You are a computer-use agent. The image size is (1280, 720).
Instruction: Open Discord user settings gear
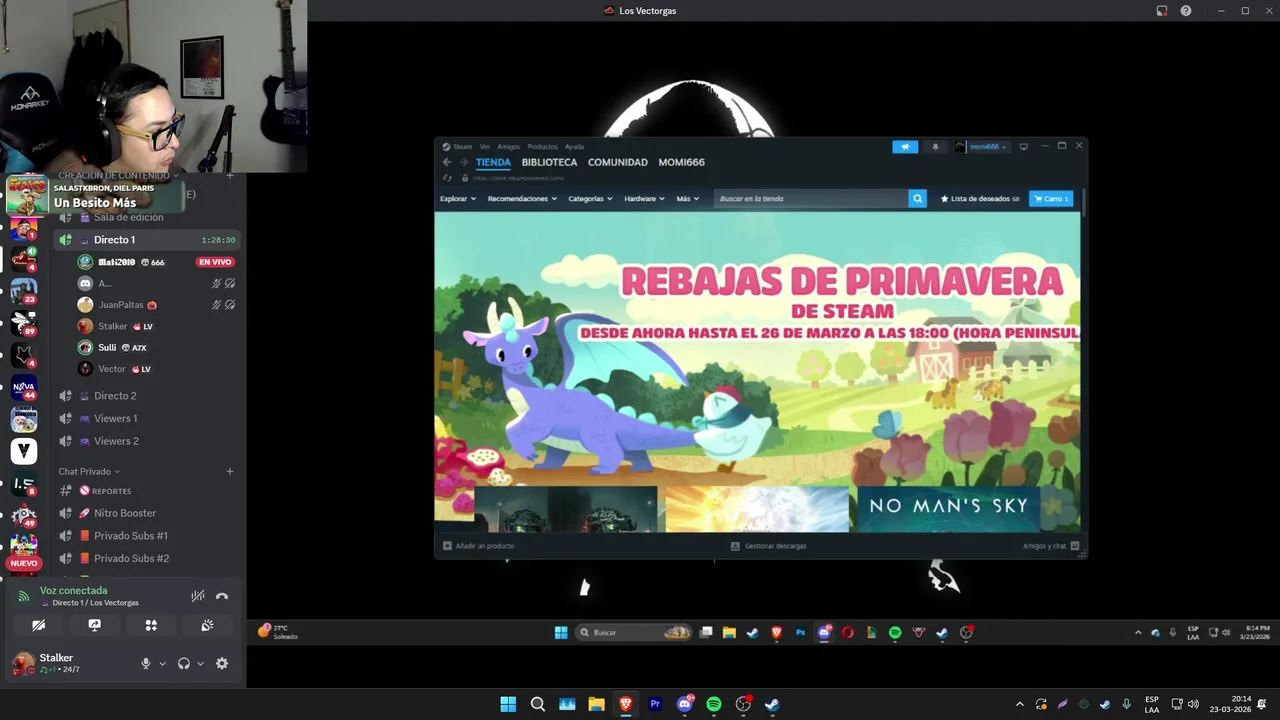coord(222,664)
